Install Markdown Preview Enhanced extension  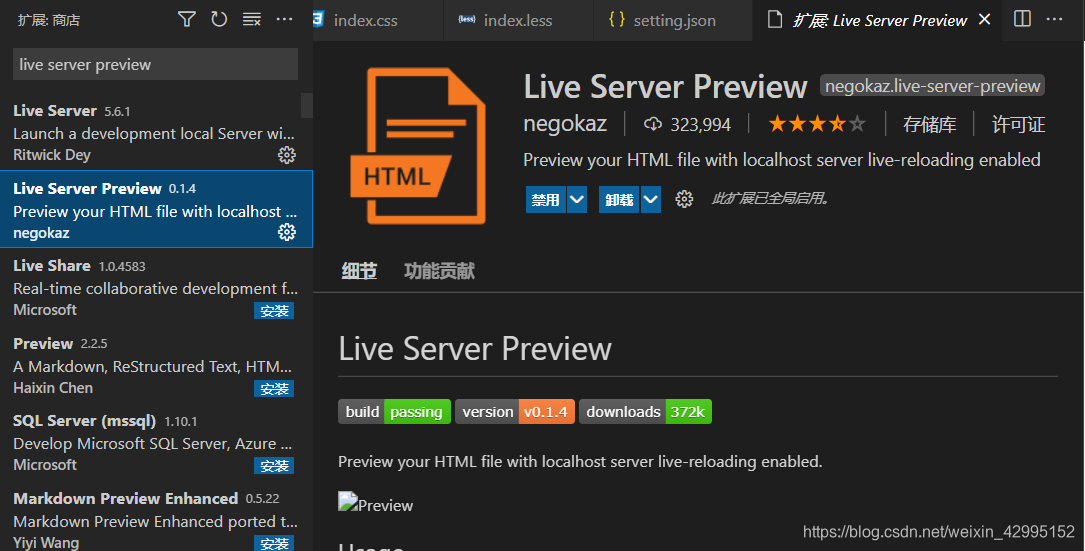click(x=274, y=543)
